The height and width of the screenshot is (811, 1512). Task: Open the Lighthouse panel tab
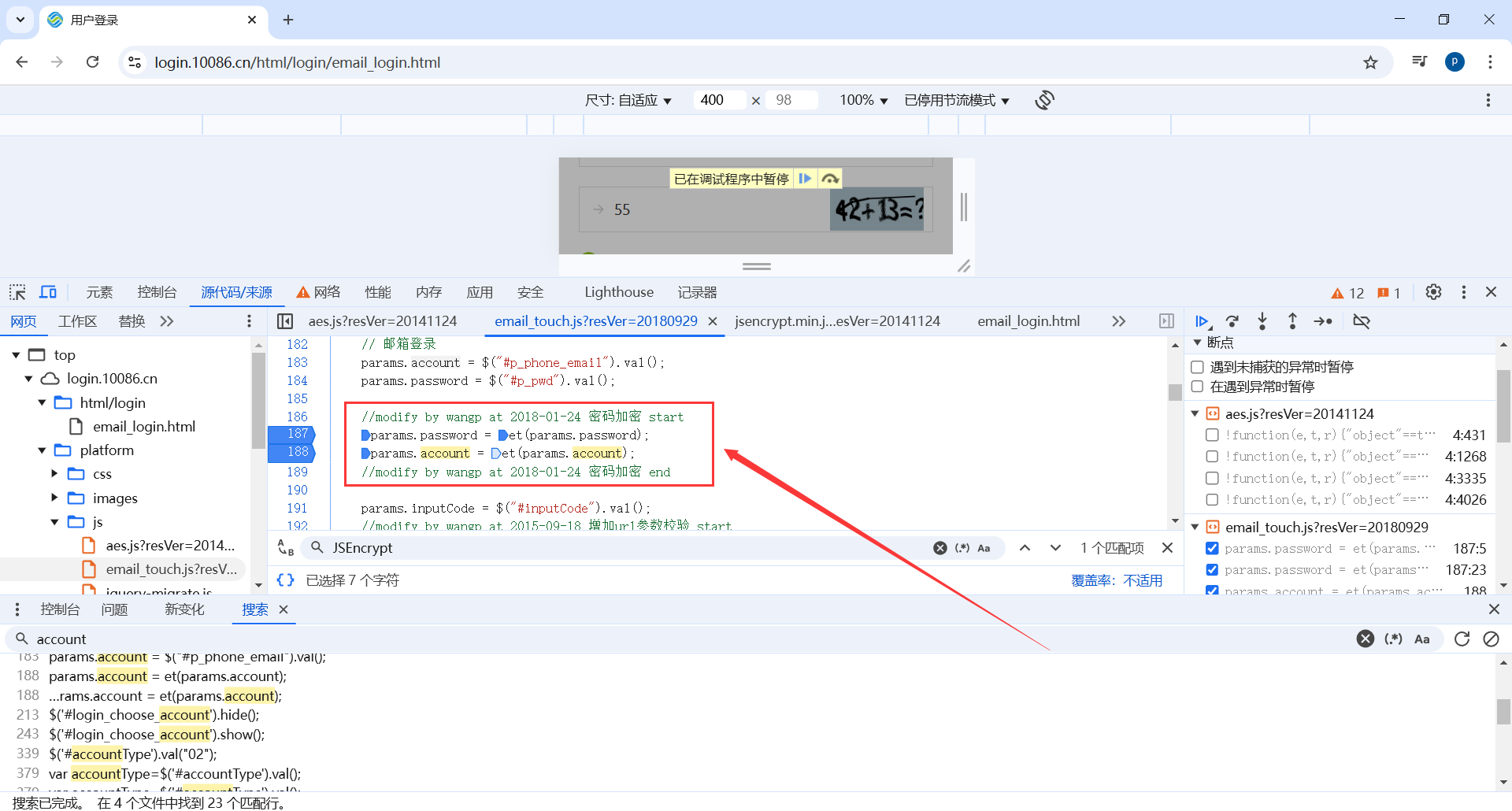[619, 292]
